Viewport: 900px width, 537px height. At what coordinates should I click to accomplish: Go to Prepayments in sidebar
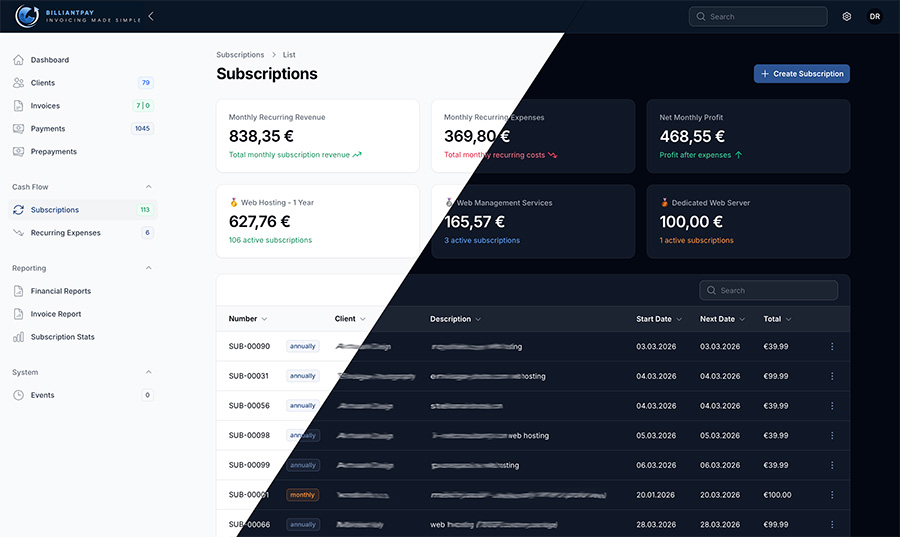(53, 152)
